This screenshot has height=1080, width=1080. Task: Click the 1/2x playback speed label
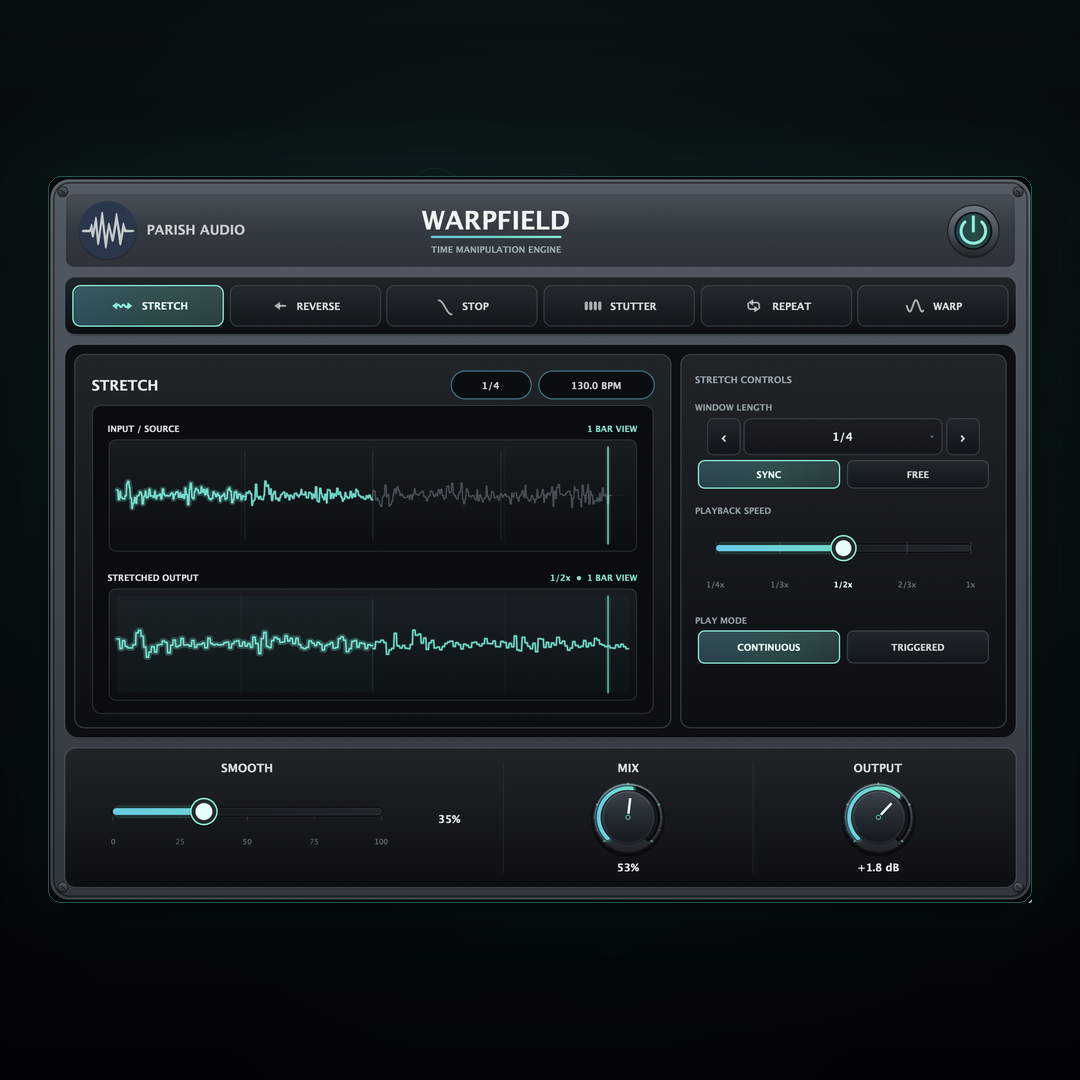[843, 585]
